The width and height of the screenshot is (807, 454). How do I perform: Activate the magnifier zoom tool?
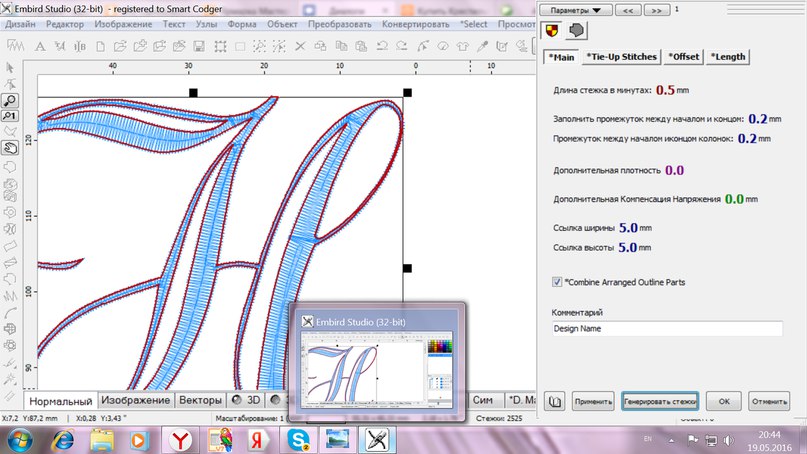click(10, 101)
